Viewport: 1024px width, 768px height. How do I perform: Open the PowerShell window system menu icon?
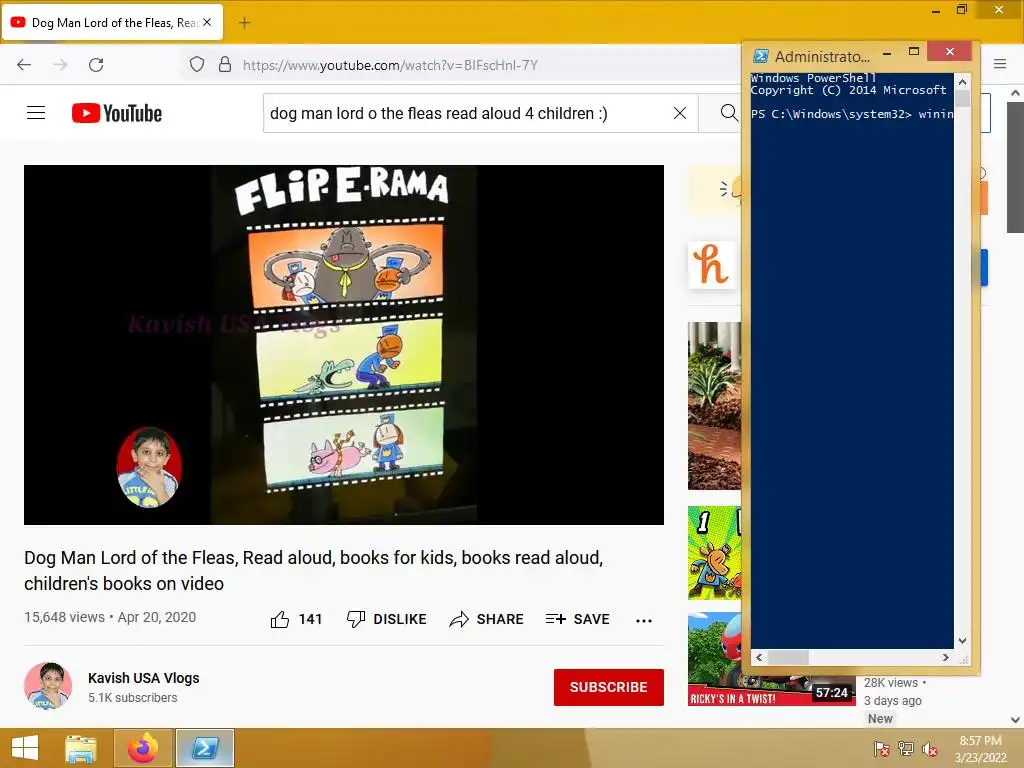(x=761, y=56)
